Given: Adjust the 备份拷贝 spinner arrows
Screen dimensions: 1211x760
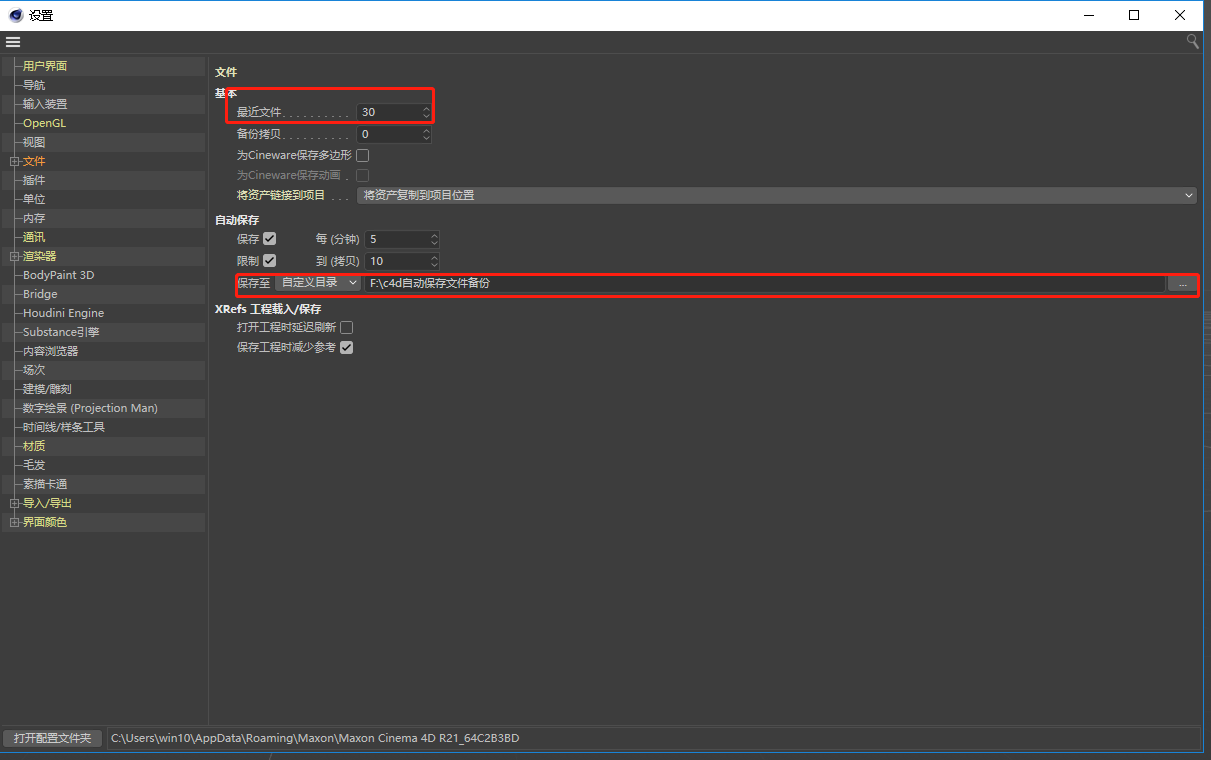Looking at the screenshot, I should click(426, 134).
